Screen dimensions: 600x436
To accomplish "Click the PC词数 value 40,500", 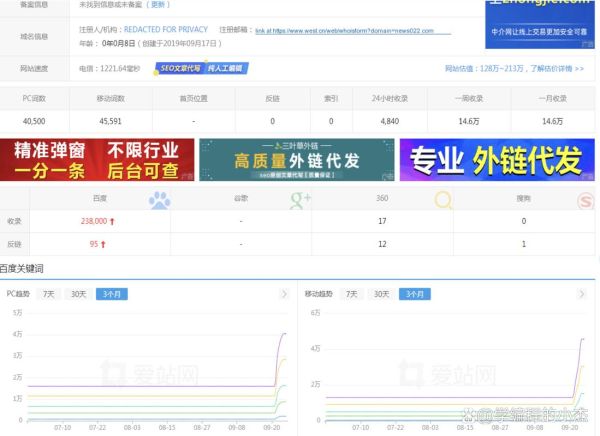I will pos(34,121).
